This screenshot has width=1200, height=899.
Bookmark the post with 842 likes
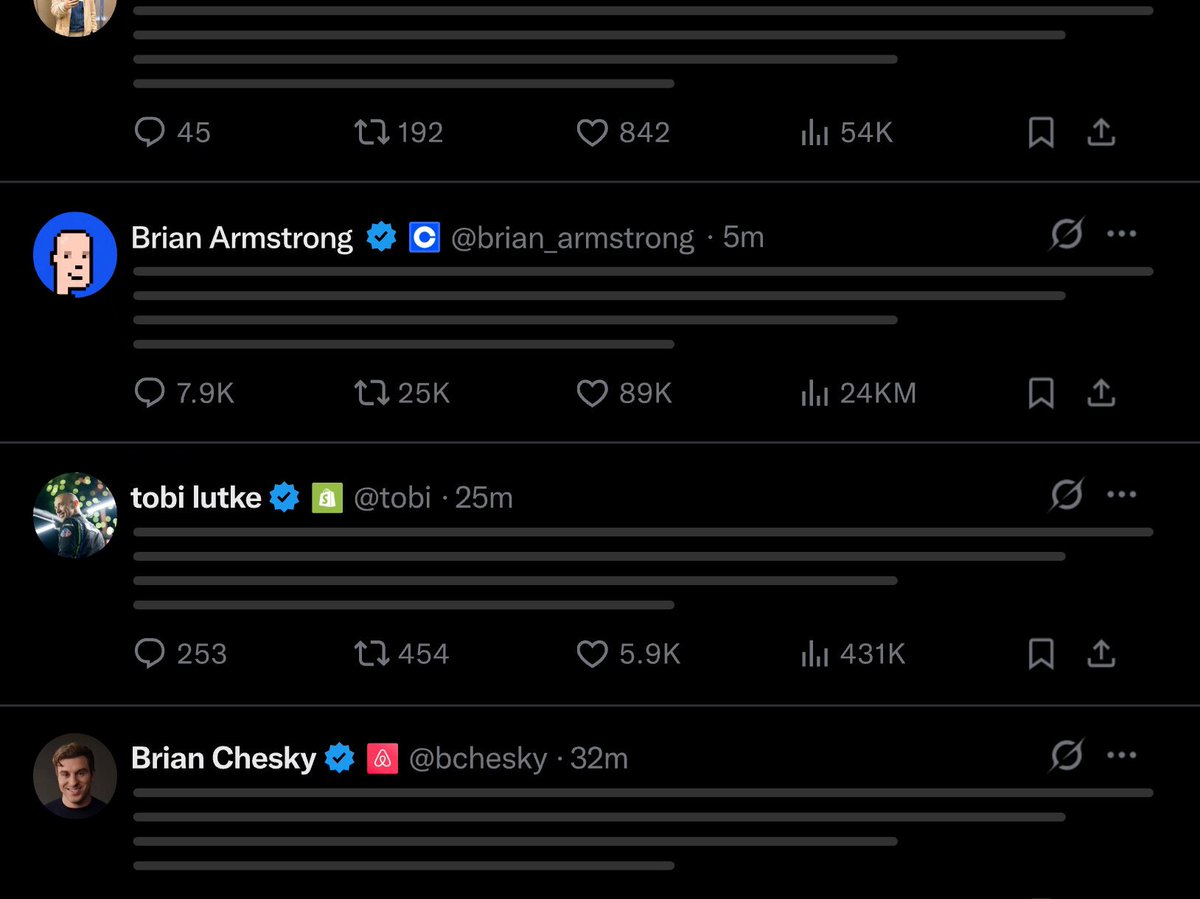1041,132
